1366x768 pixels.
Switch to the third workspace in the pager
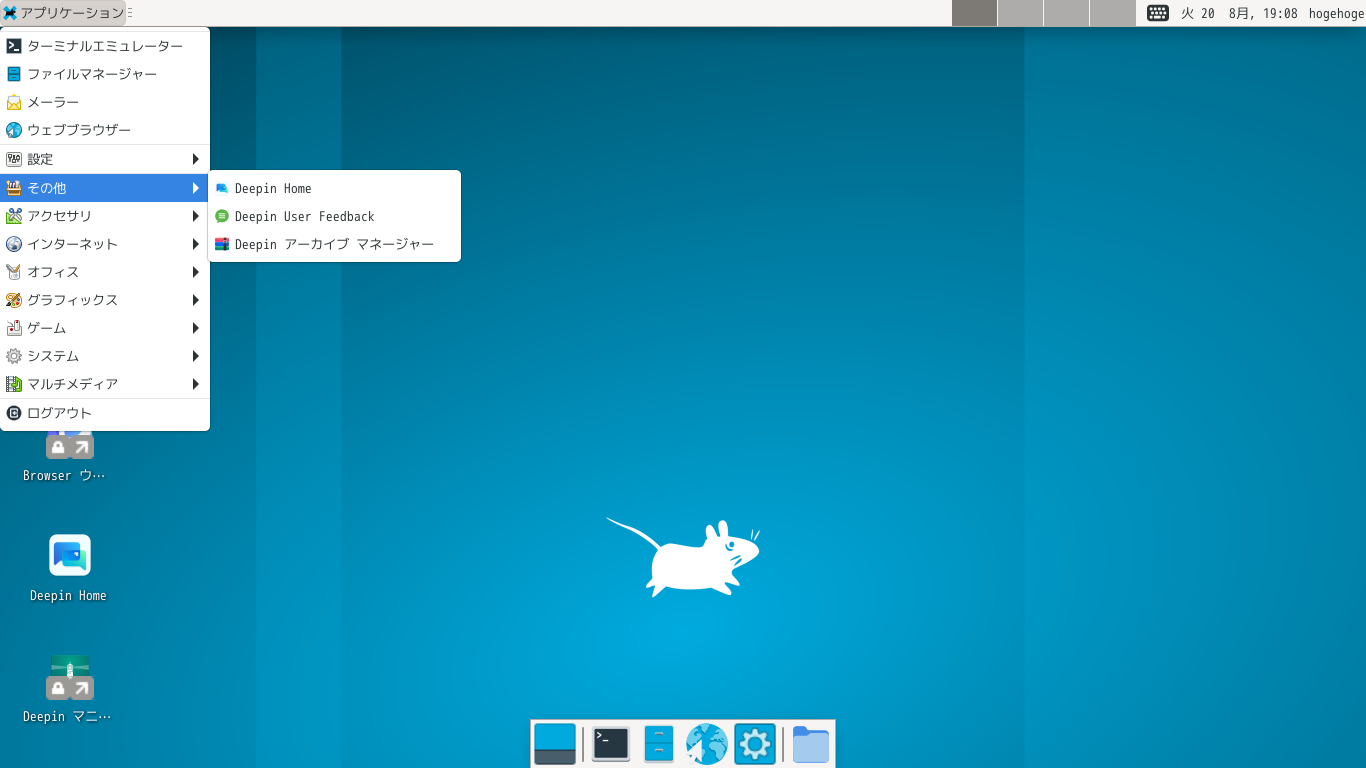point(1066,13)
